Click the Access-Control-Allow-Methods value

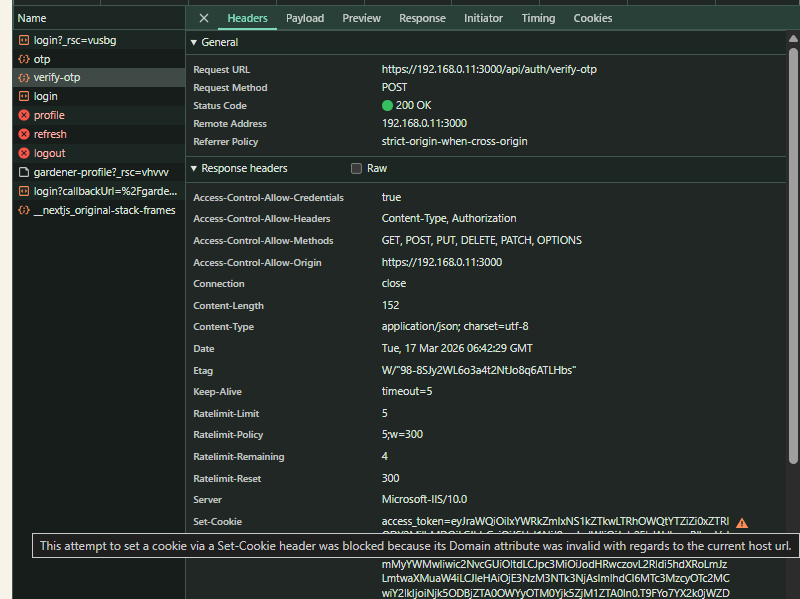click(x=482, y=240)
